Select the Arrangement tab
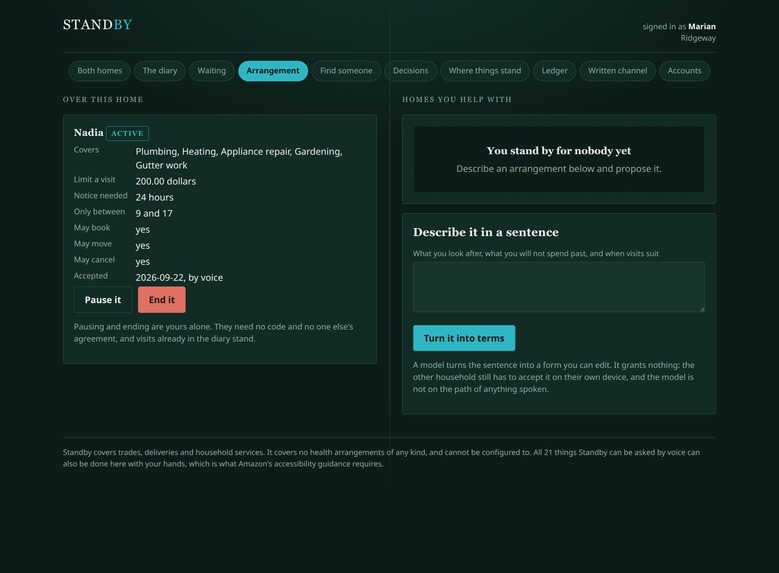 point(273,71)
